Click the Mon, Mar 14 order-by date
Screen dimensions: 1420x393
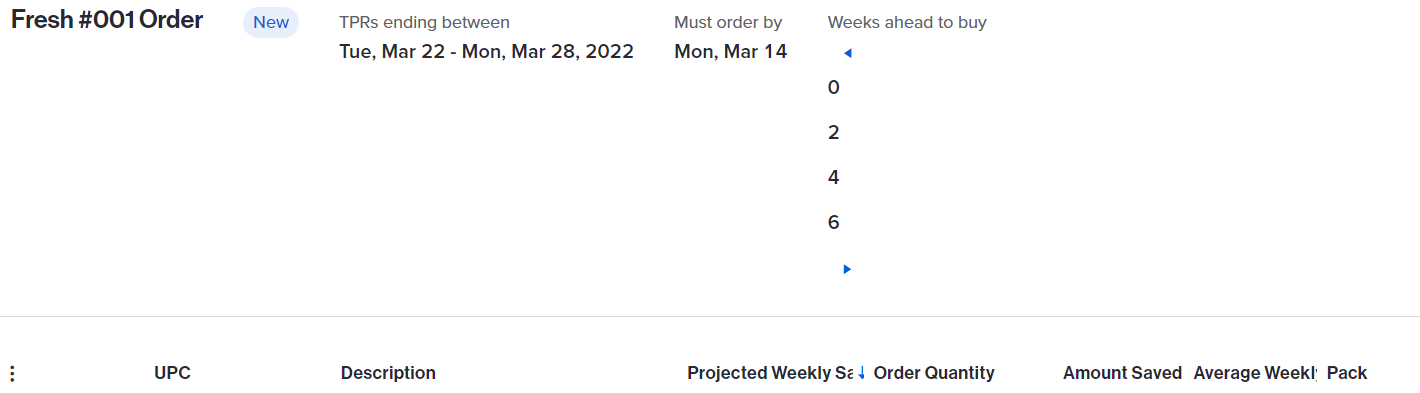tap(731, 52)
